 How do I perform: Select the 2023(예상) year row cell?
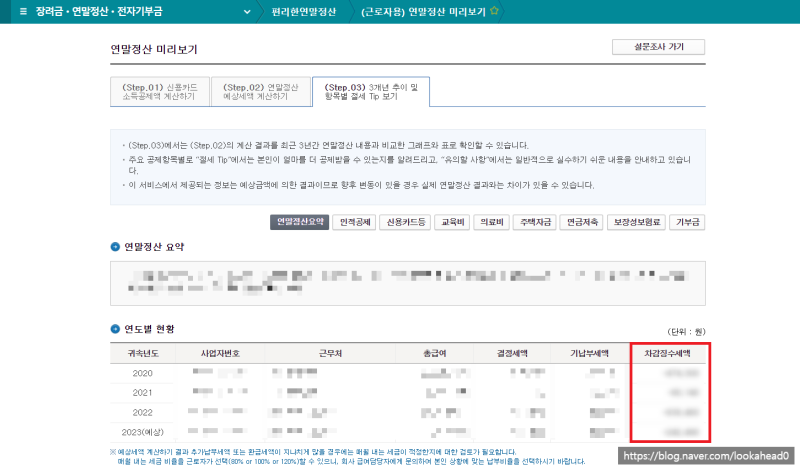142,432
